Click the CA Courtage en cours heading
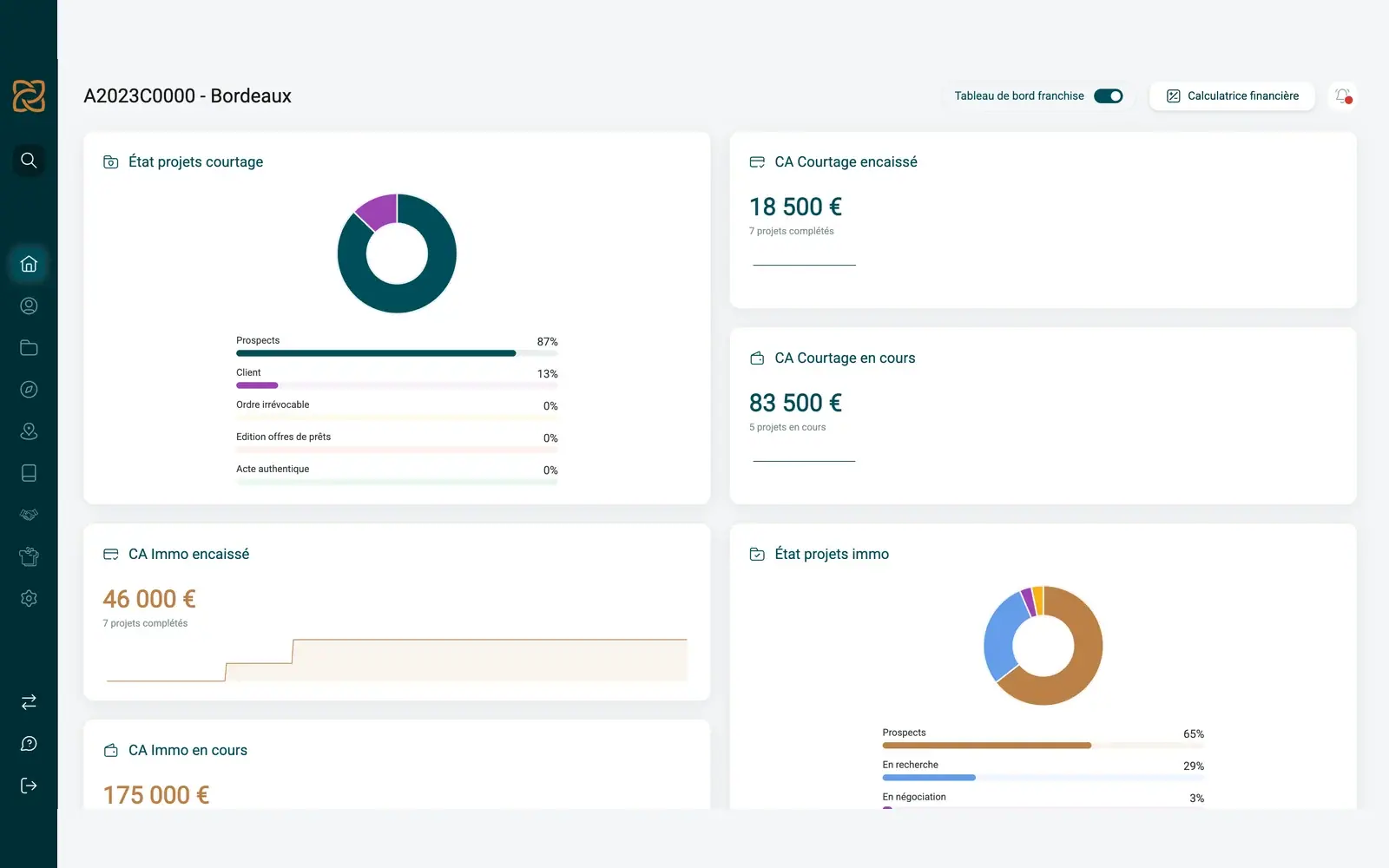Viewport: 1389px width, 868px height. coord(845,358)
